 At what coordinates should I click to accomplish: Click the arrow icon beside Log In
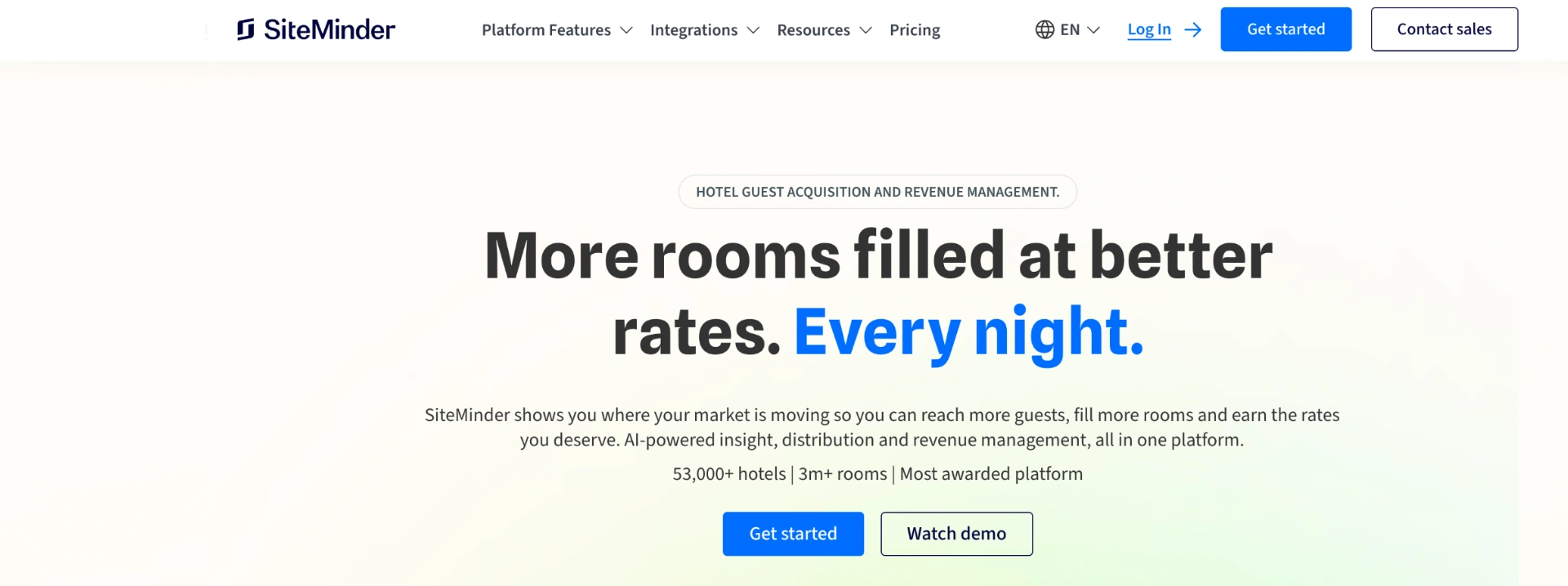(x=1193, y=29)
